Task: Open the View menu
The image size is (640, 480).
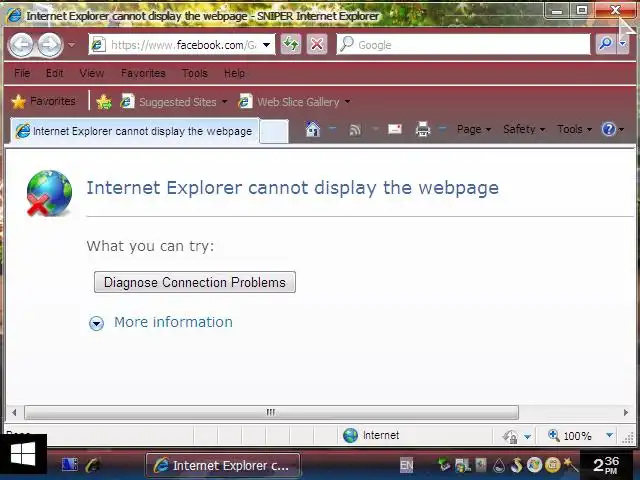Action: 92,73
